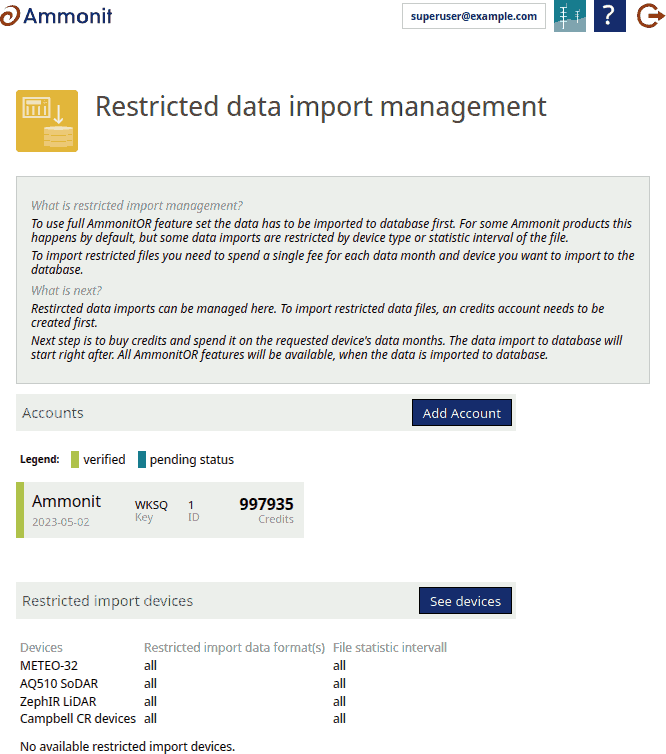Select account date 2023-05-02
The image size is (666, 754).
(61, 522)
